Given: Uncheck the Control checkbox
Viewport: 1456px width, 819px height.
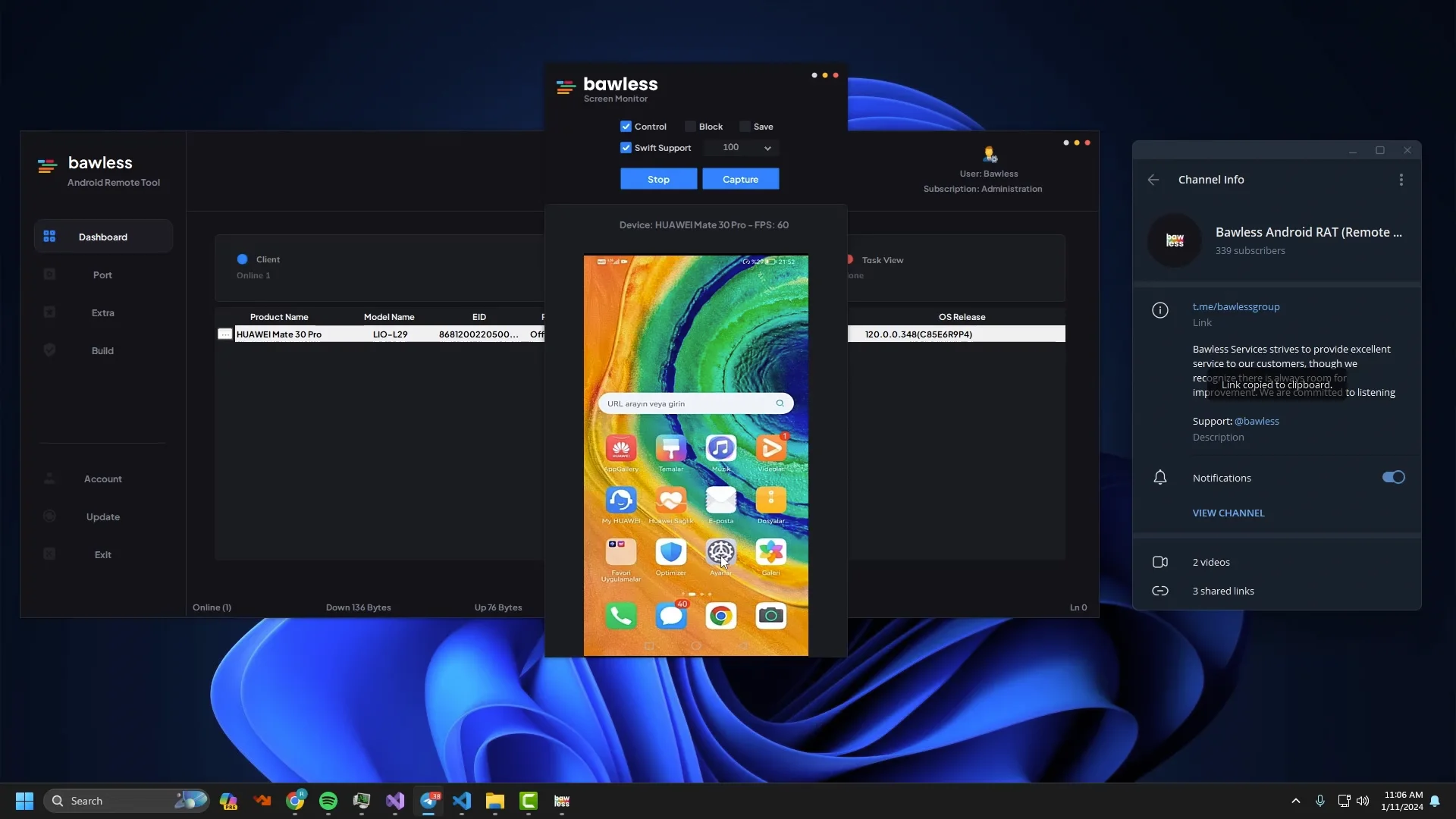Looking at the screenshot, I should [626, 127].
